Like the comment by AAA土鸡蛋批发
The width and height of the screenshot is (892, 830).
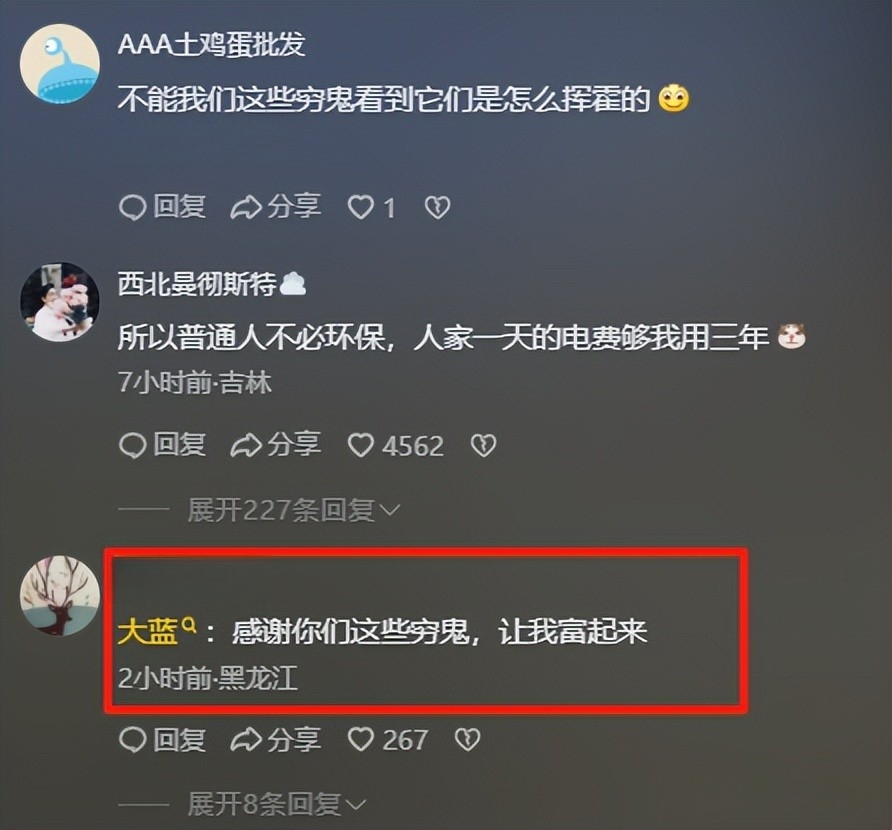point(371,208)
